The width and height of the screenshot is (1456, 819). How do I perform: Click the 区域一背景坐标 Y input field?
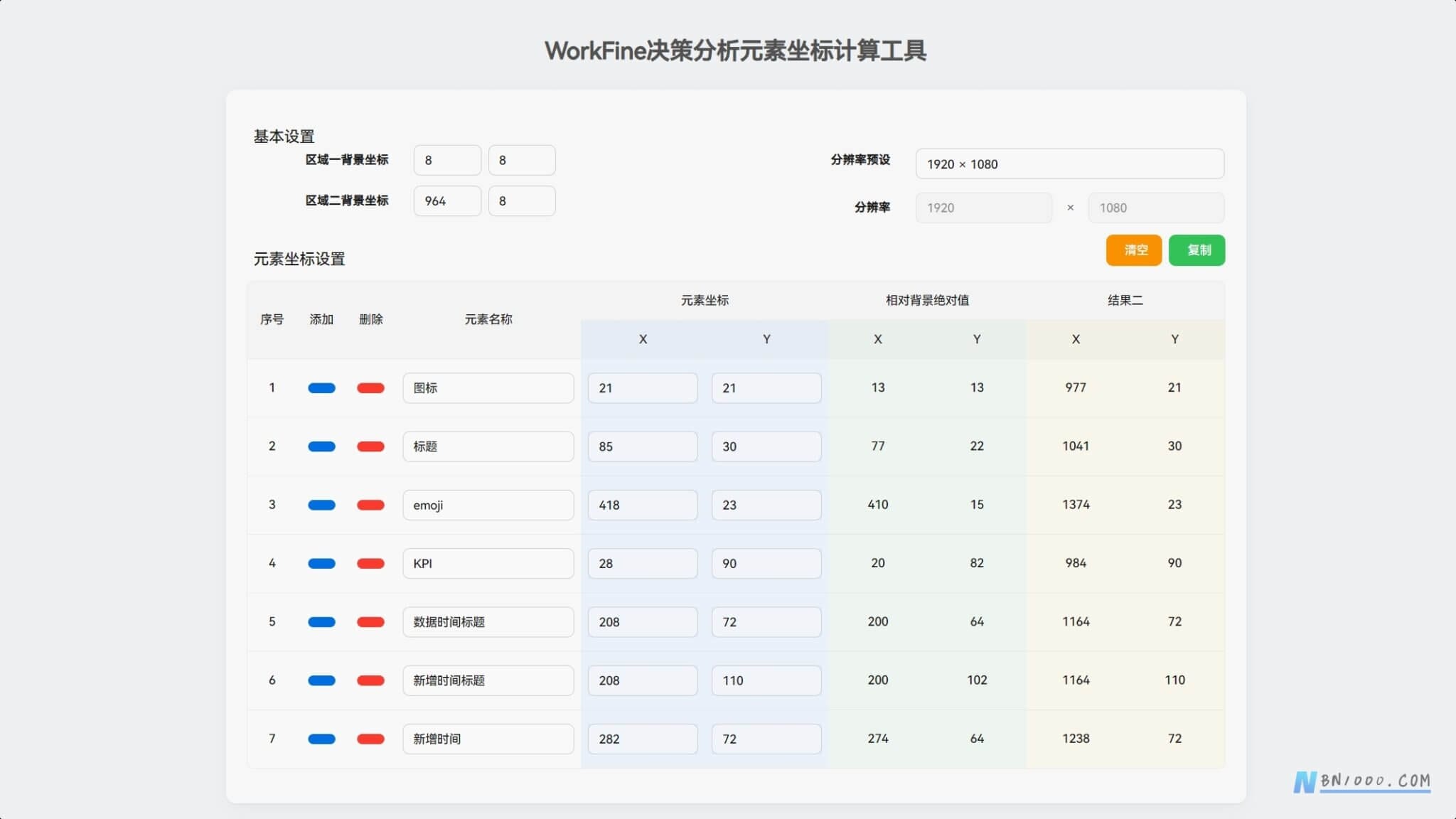[x=522, y=160]
